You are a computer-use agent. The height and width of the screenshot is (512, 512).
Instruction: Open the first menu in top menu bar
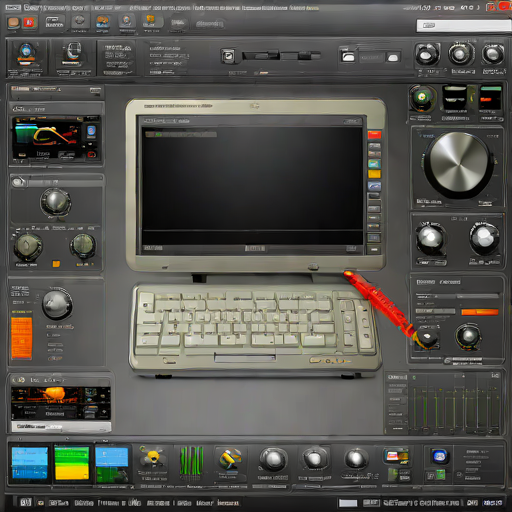pos(13,7)
